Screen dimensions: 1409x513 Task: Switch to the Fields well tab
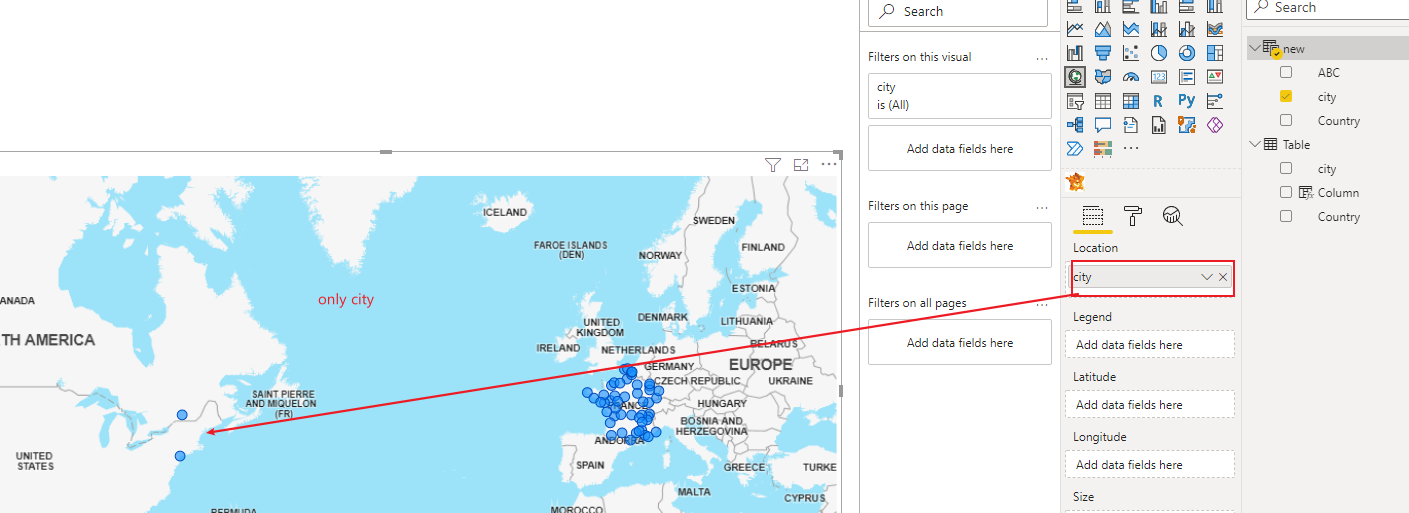[x=1092, y=216]
